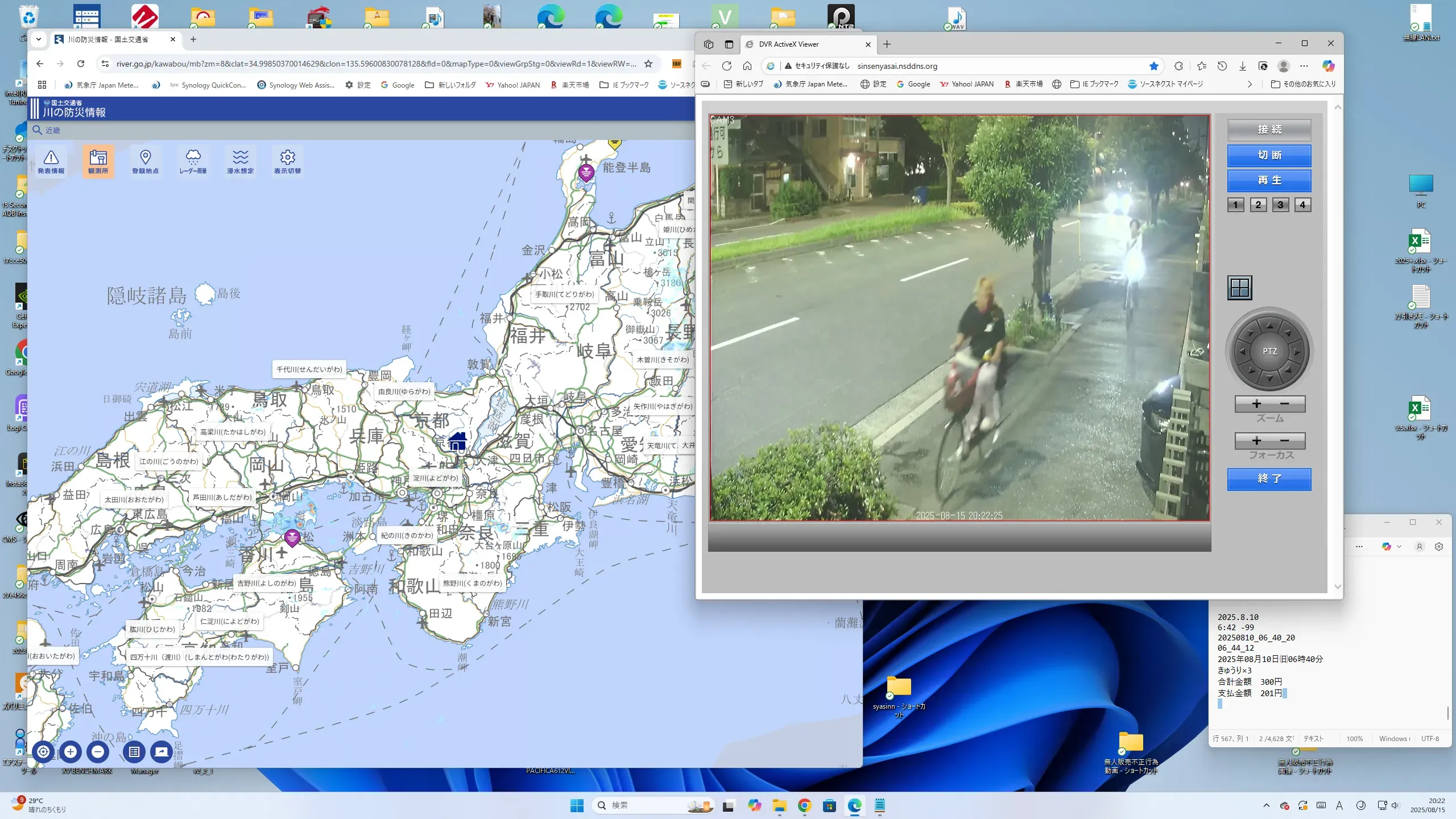
Task: Click the map current-location target button
Action: pyautogui.click(x=43, y=752)
